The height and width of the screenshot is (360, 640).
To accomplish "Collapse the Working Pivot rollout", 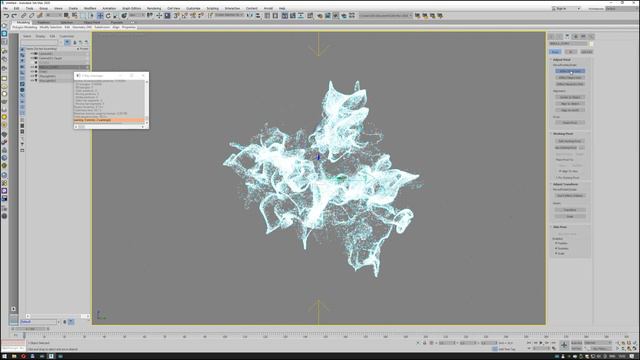I will [x=563, y=133].
